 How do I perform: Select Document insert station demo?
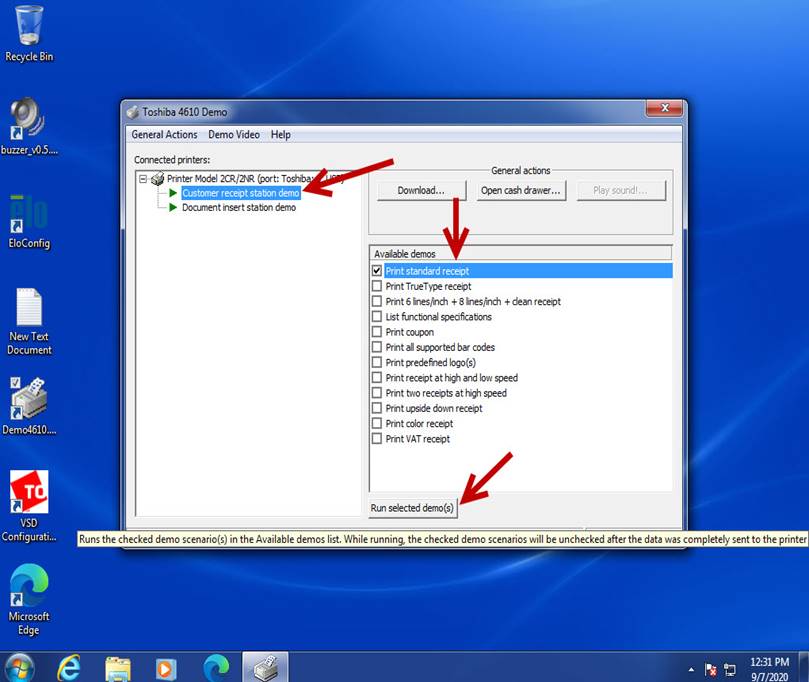pyautogui.click(x=238, y=208)
